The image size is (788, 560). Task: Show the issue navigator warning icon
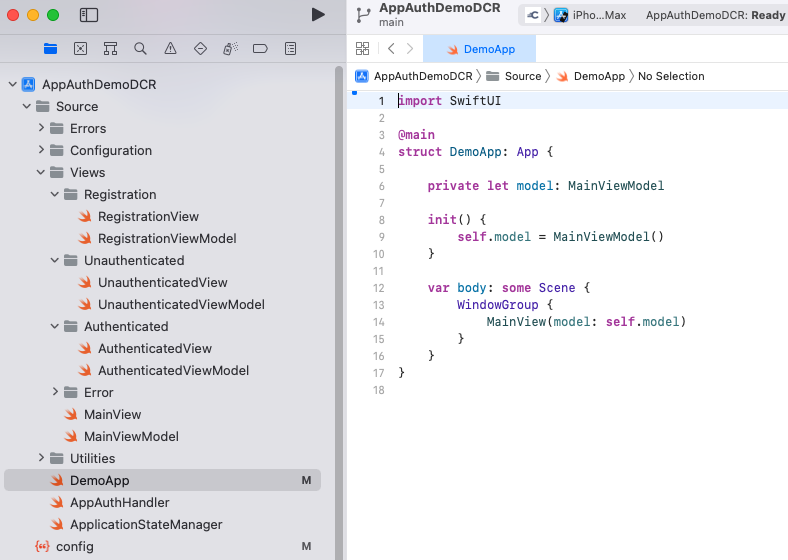(170, 49)
